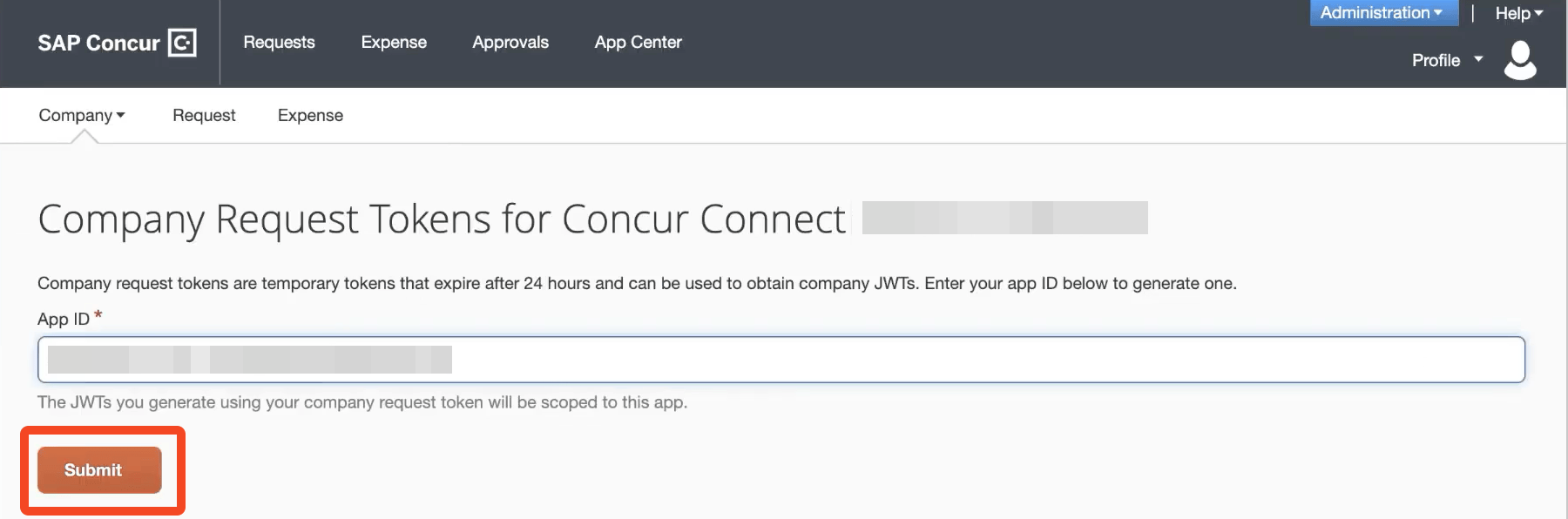This screenshot has width=1568, height=519.
Task: Click the user profile avatar icon
Action: [1520, 60]
